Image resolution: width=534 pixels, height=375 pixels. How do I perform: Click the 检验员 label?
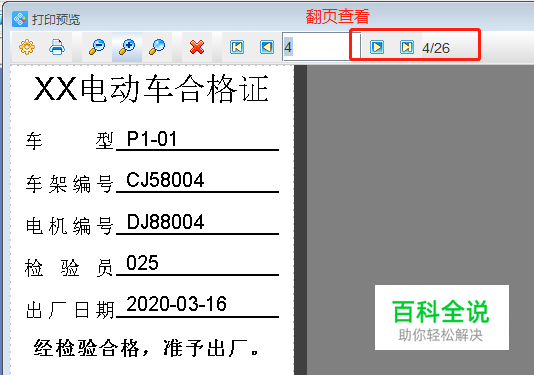coord(68,268)
